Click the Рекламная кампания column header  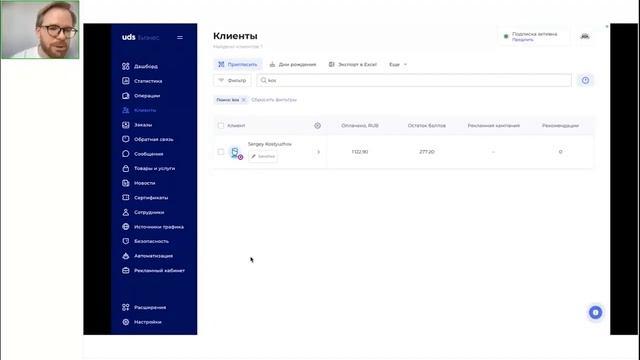(x=493, y=126)
